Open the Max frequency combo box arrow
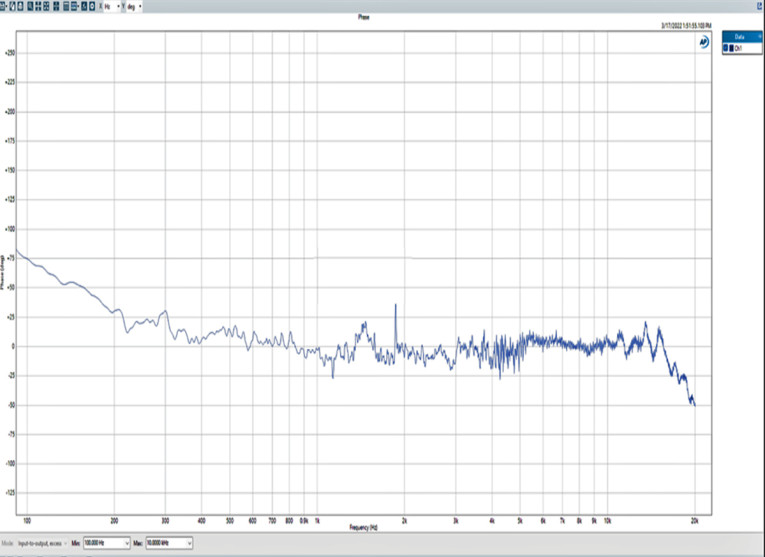This screenshot has height=557, width=765. [x=189, y=543]
